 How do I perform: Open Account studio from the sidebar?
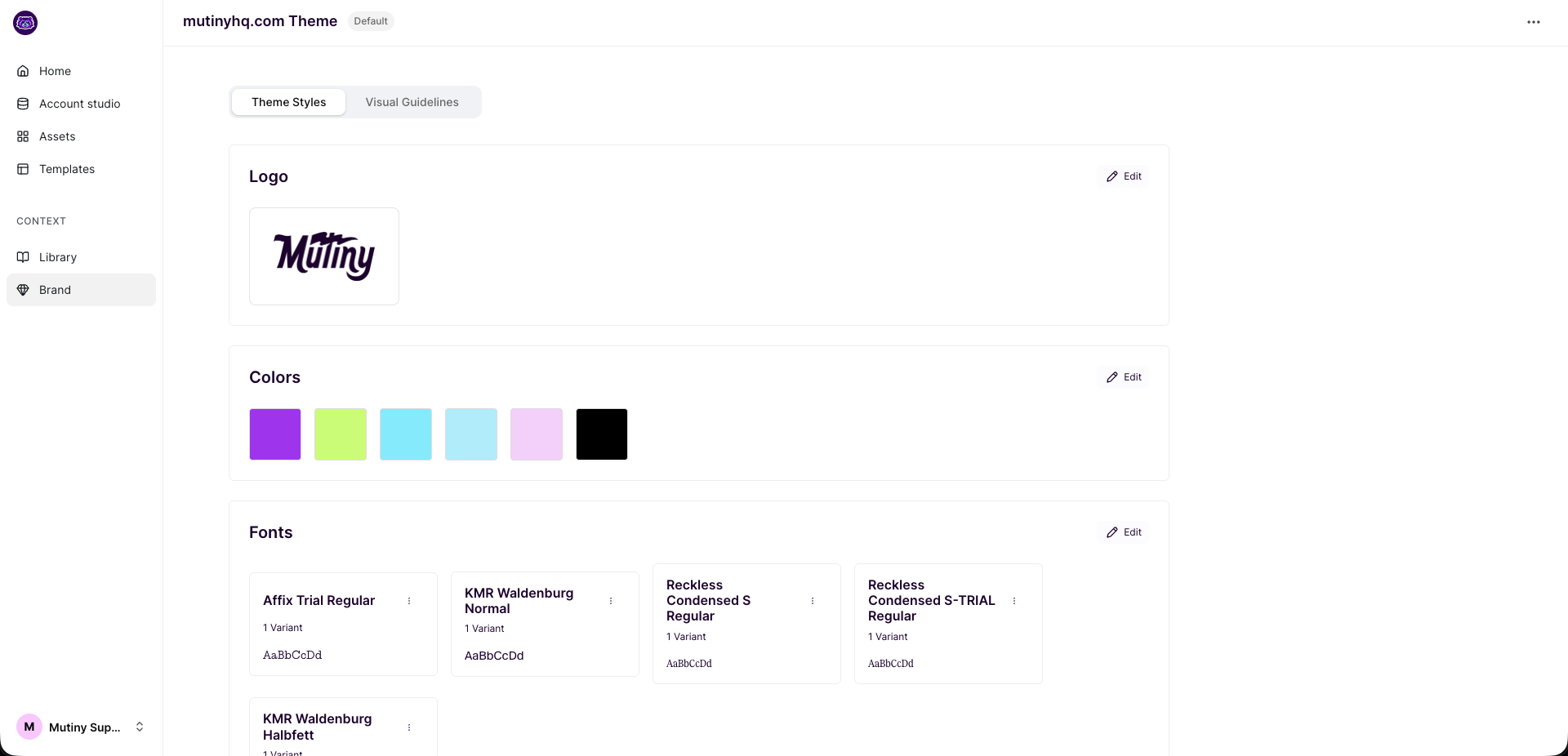point(81,104)
